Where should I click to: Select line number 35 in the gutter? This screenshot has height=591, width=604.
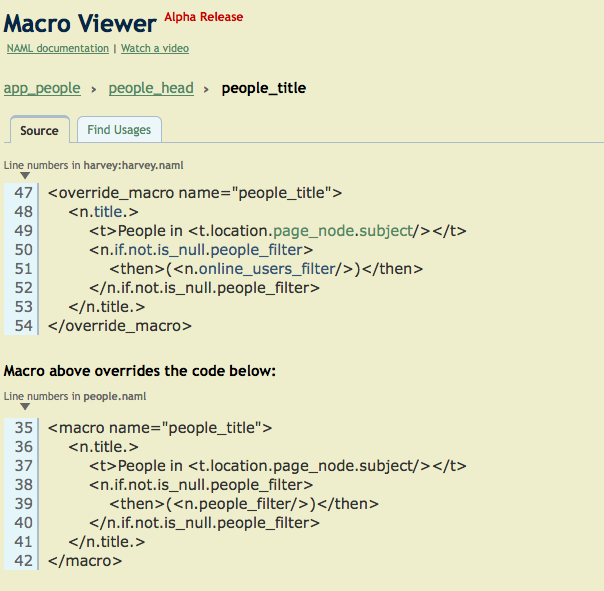(23, 427)
